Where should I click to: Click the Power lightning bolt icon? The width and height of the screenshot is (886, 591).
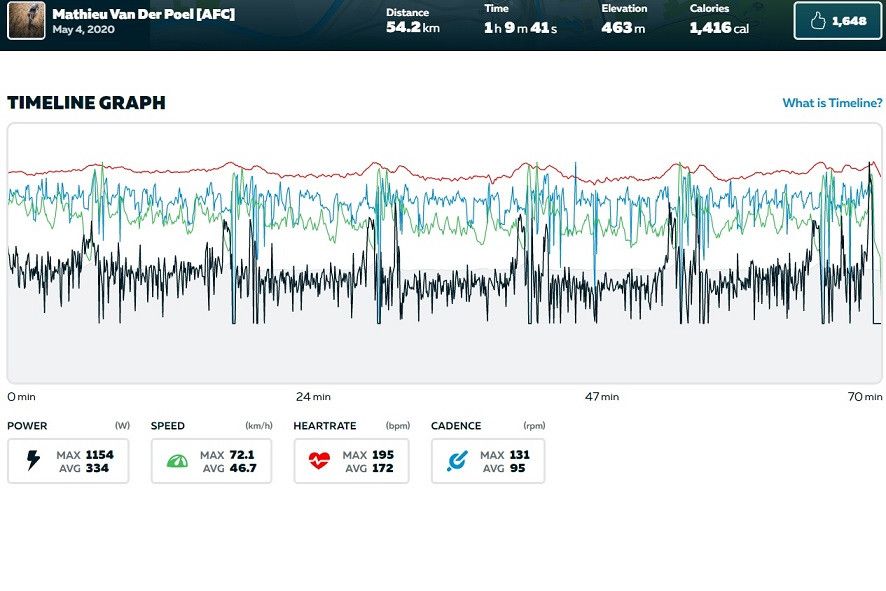coord(33,460)
